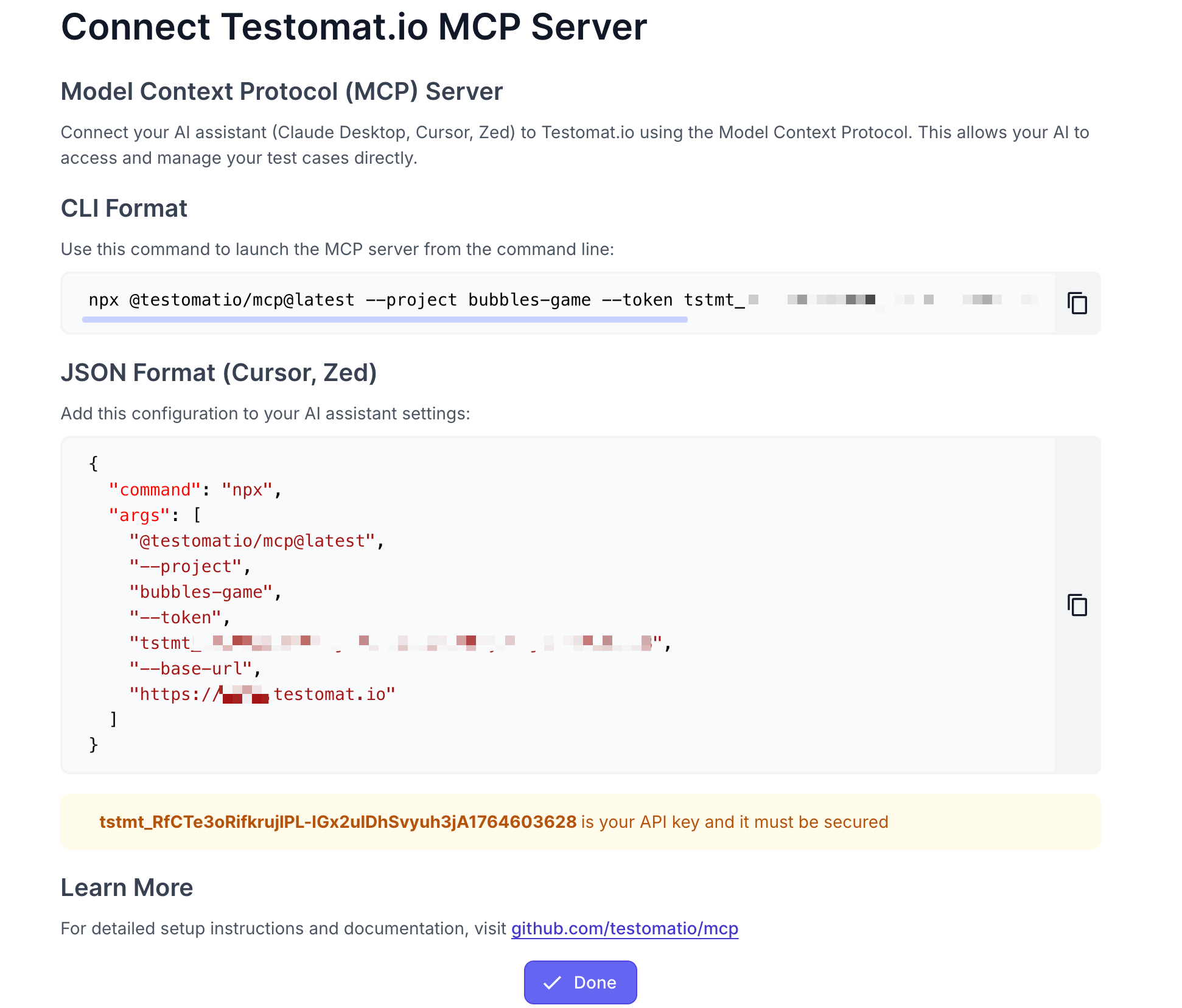
Task: Click the checkmark icon inside the Done button
Action: (x=553, y=982)
